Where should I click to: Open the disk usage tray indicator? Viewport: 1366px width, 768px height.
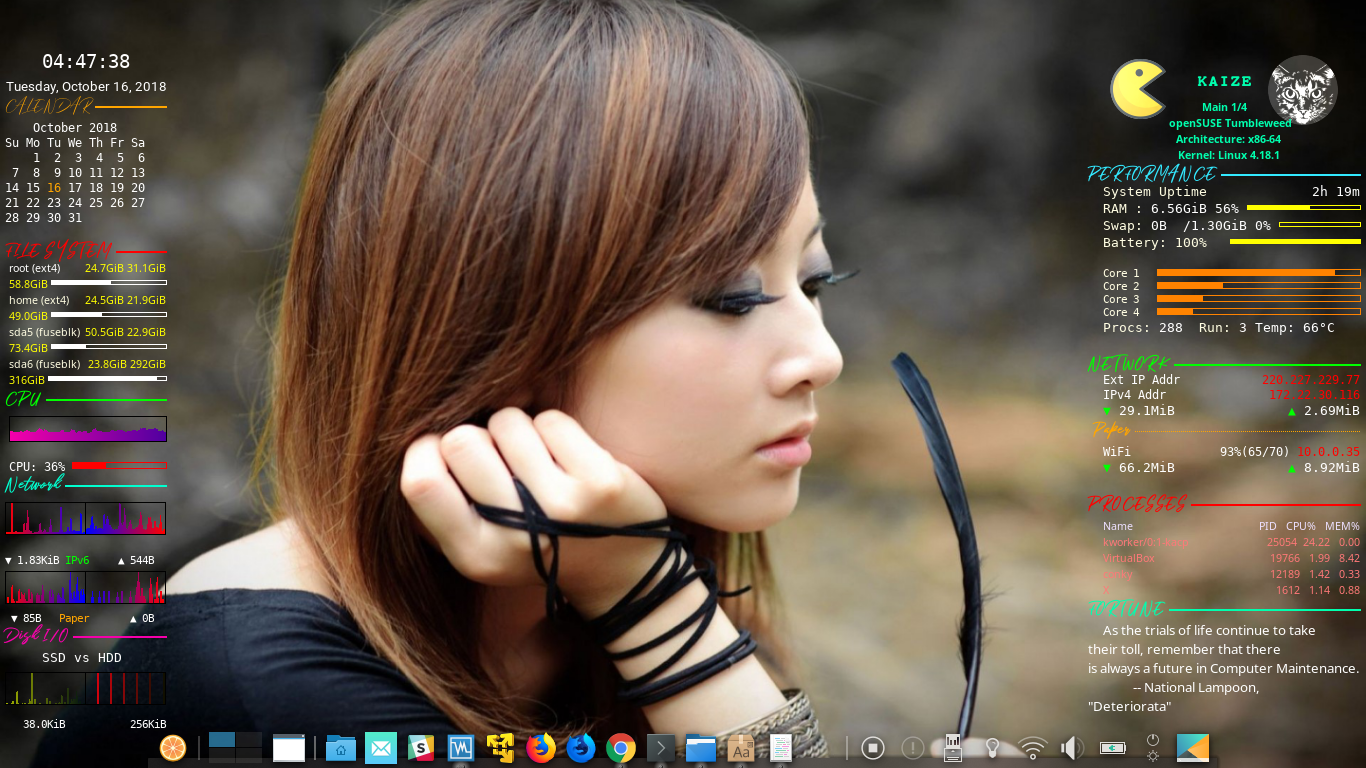click(953, 748)
